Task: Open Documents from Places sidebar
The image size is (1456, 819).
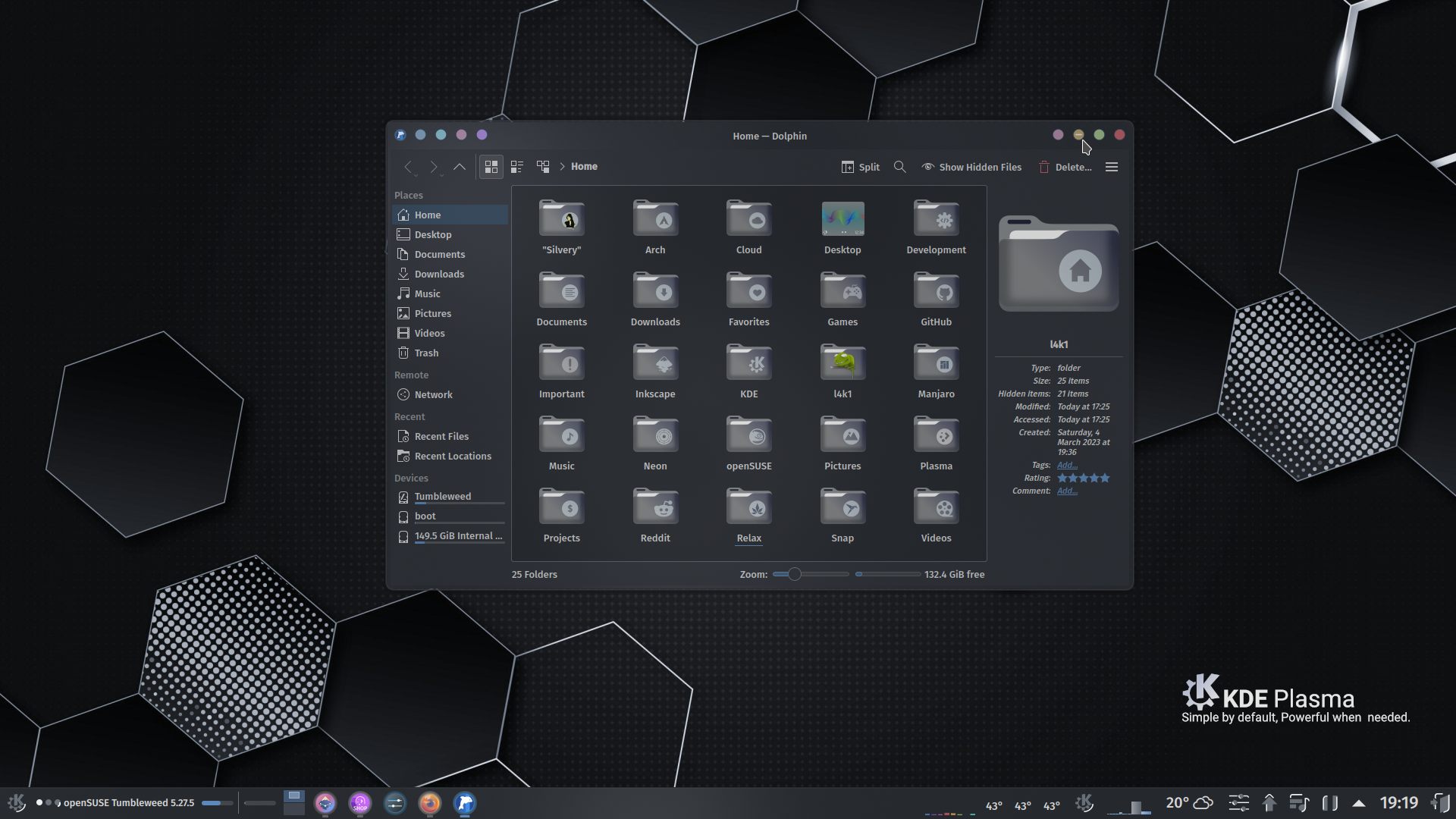Action: (x=450, y=255)
